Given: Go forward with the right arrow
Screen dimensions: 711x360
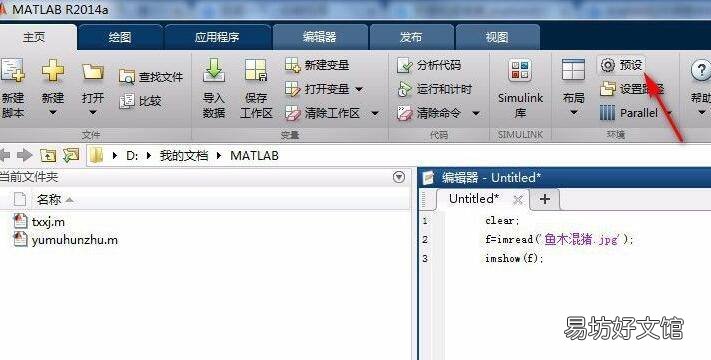Looking at the screenshot, I should pos(24,156).
